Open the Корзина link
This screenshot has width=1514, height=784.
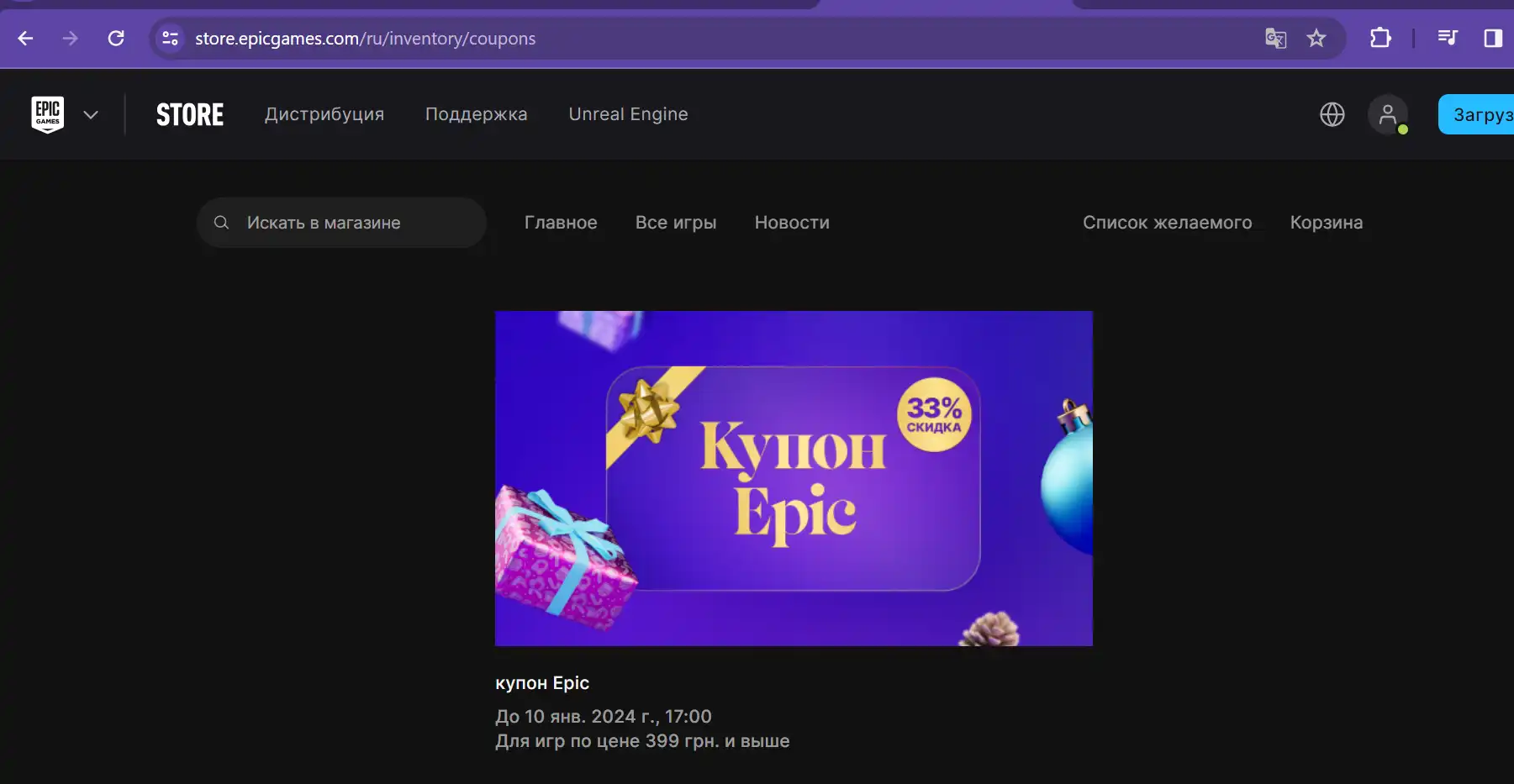(1327, 223)
